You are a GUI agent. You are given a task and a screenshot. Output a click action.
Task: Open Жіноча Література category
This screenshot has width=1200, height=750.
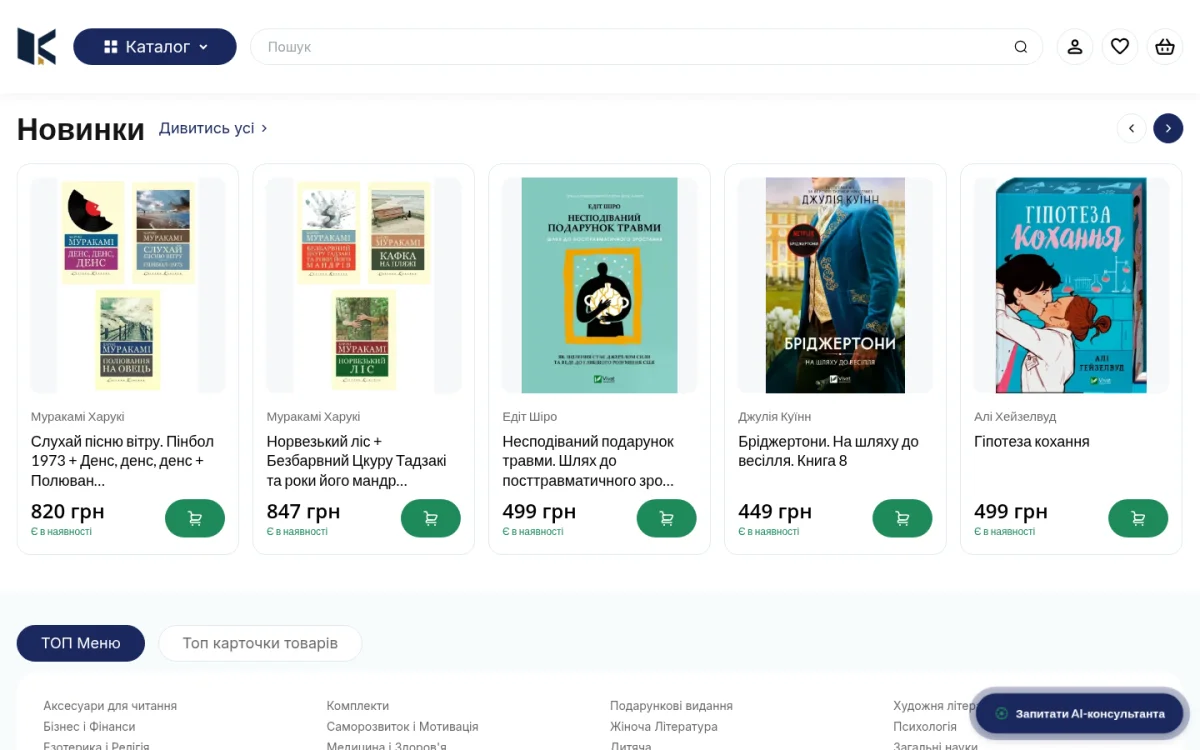(x=664, y=727)
